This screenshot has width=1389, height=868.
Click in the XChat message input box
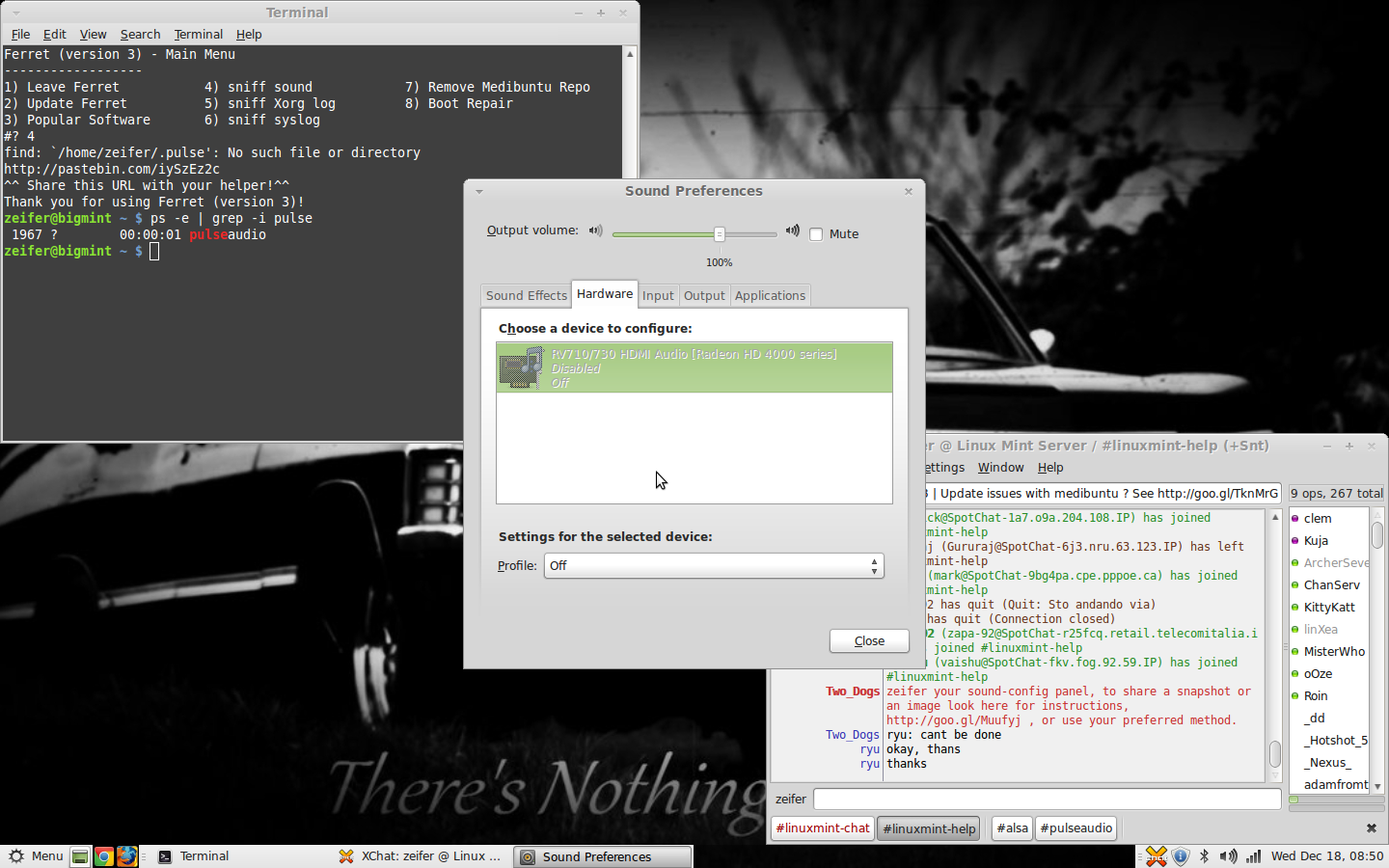point(1048,799)
